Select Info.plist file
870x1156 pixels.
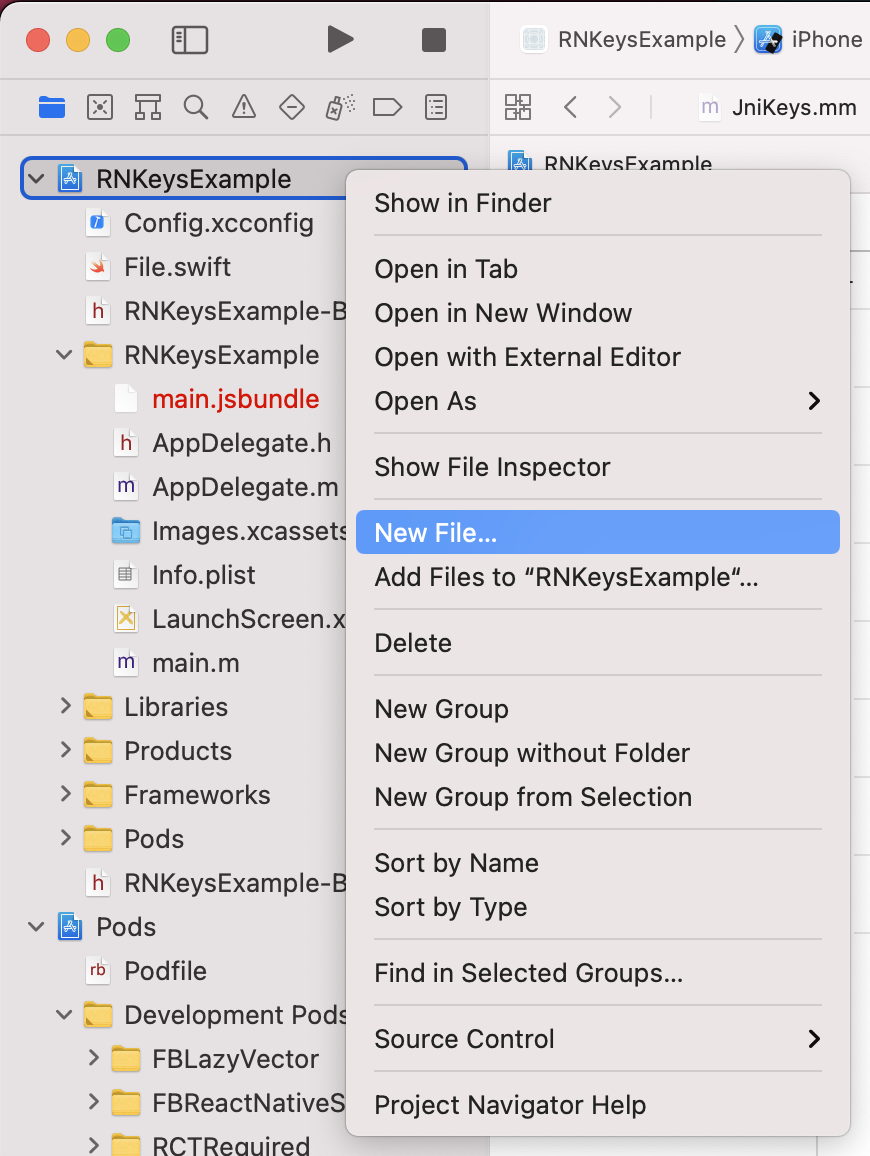coord(203,575)
